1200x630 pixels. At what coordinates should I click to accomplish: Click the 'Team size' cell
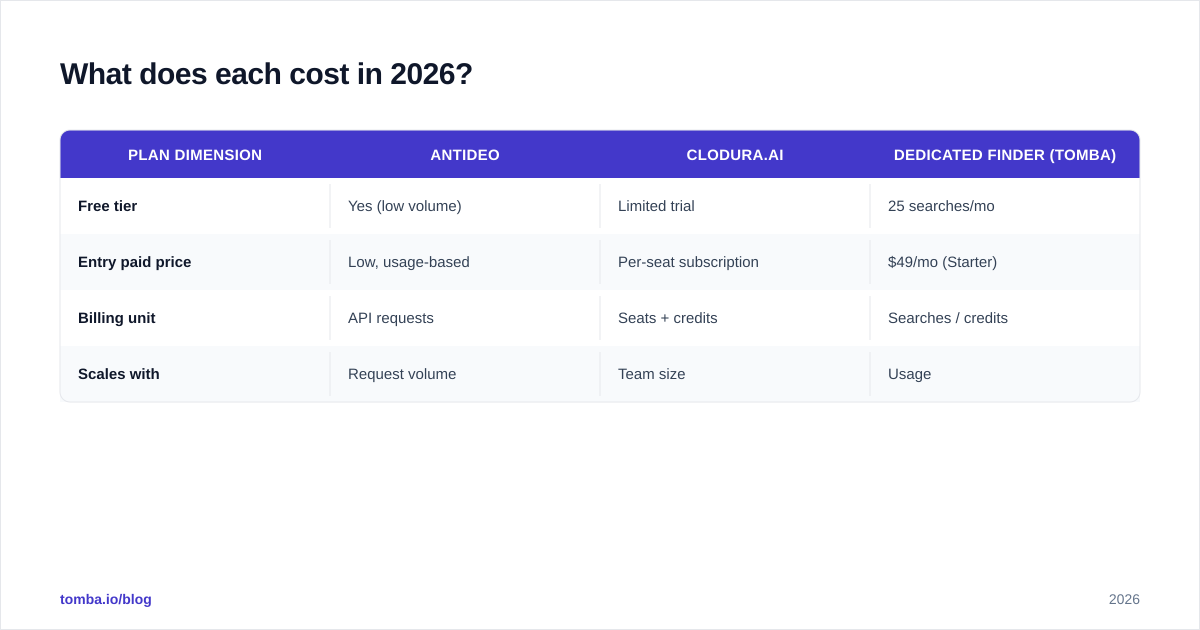click(735, 374)
